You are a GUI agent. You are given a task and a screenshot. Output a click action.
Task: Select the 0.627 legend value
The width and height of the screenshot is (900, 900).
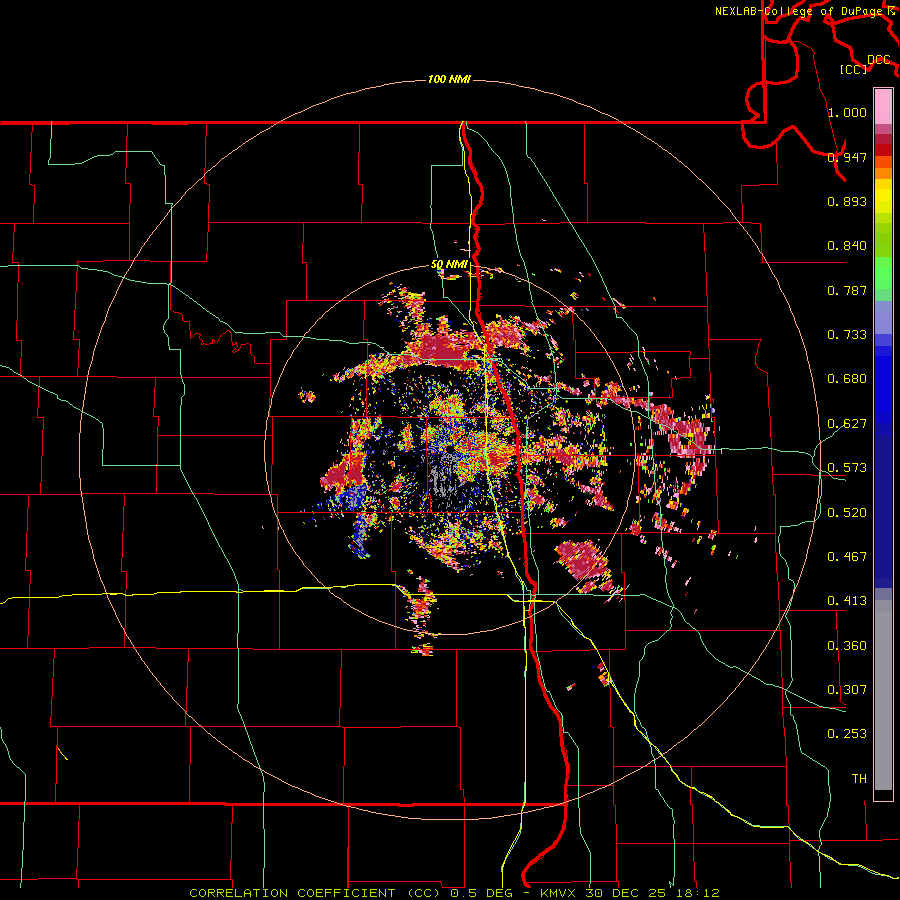coord(847,424)
